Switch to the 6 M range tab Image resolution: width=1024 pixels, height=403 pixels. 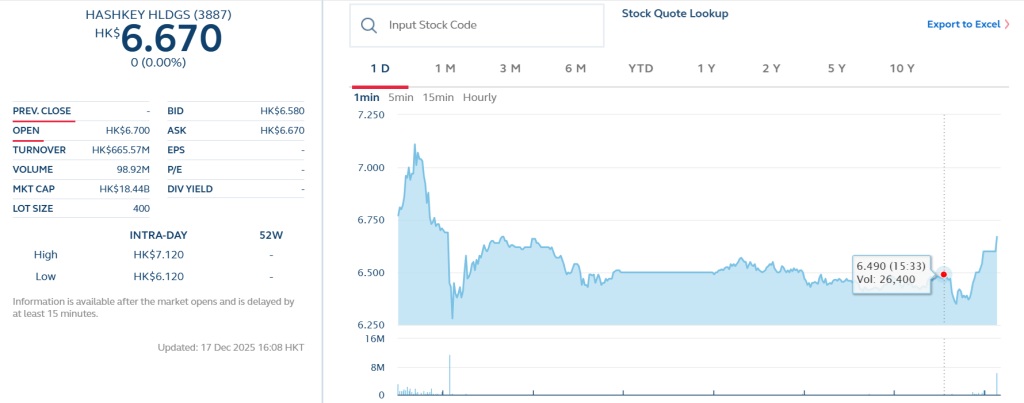(x=576, y=69)
